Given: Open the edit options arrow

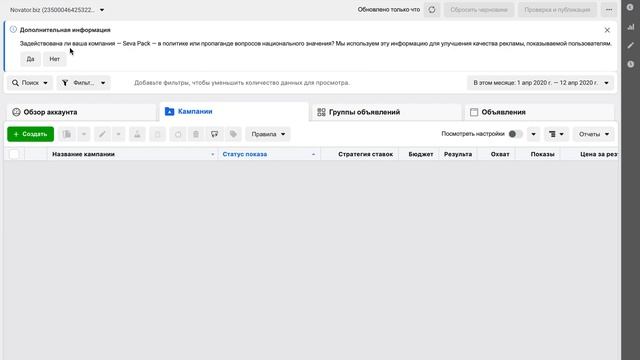Looking at the screenshot, I should [118, 134].
